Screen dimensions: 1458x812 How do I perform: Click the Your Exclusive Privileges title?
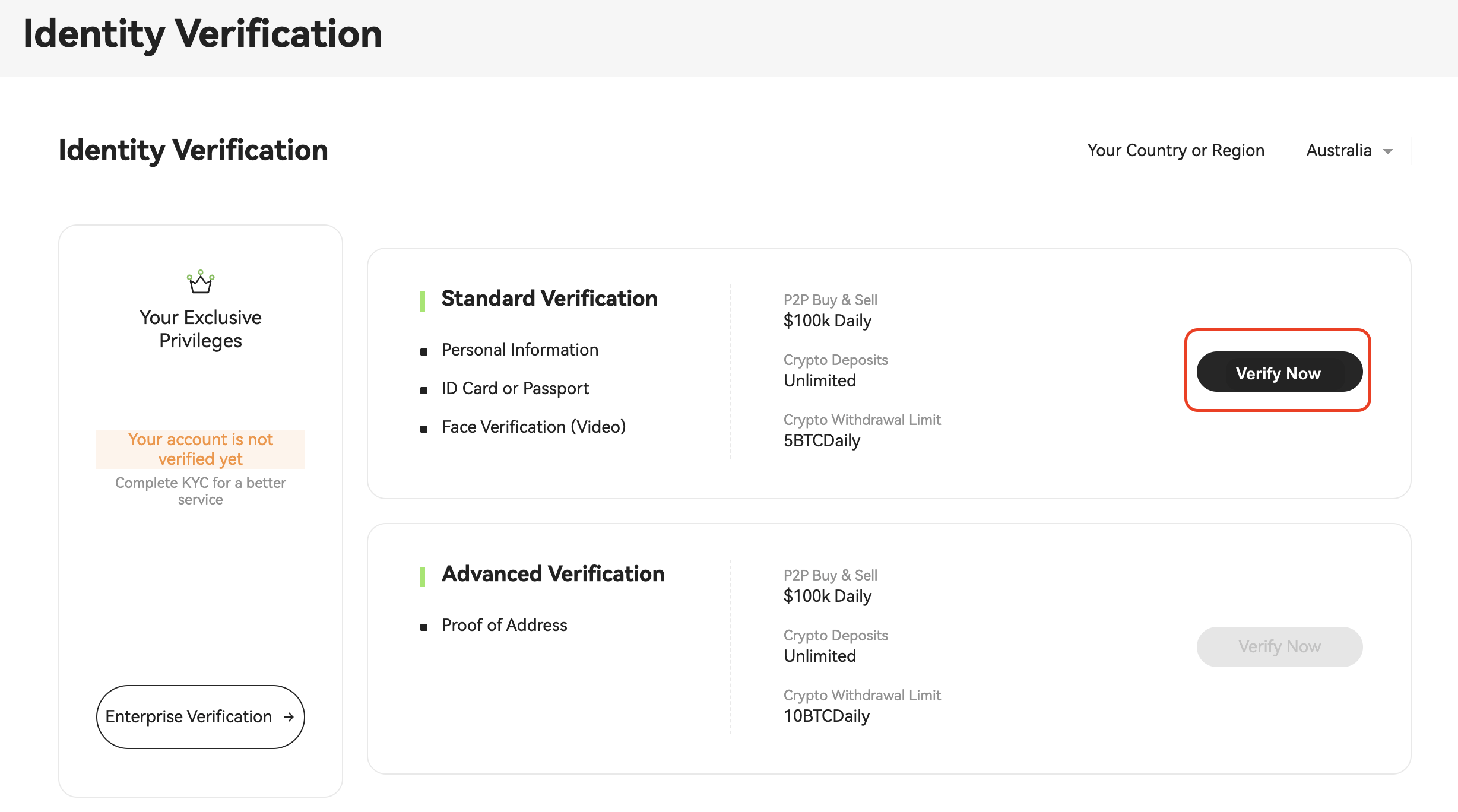pyautogui.click(x=201, y=329)
